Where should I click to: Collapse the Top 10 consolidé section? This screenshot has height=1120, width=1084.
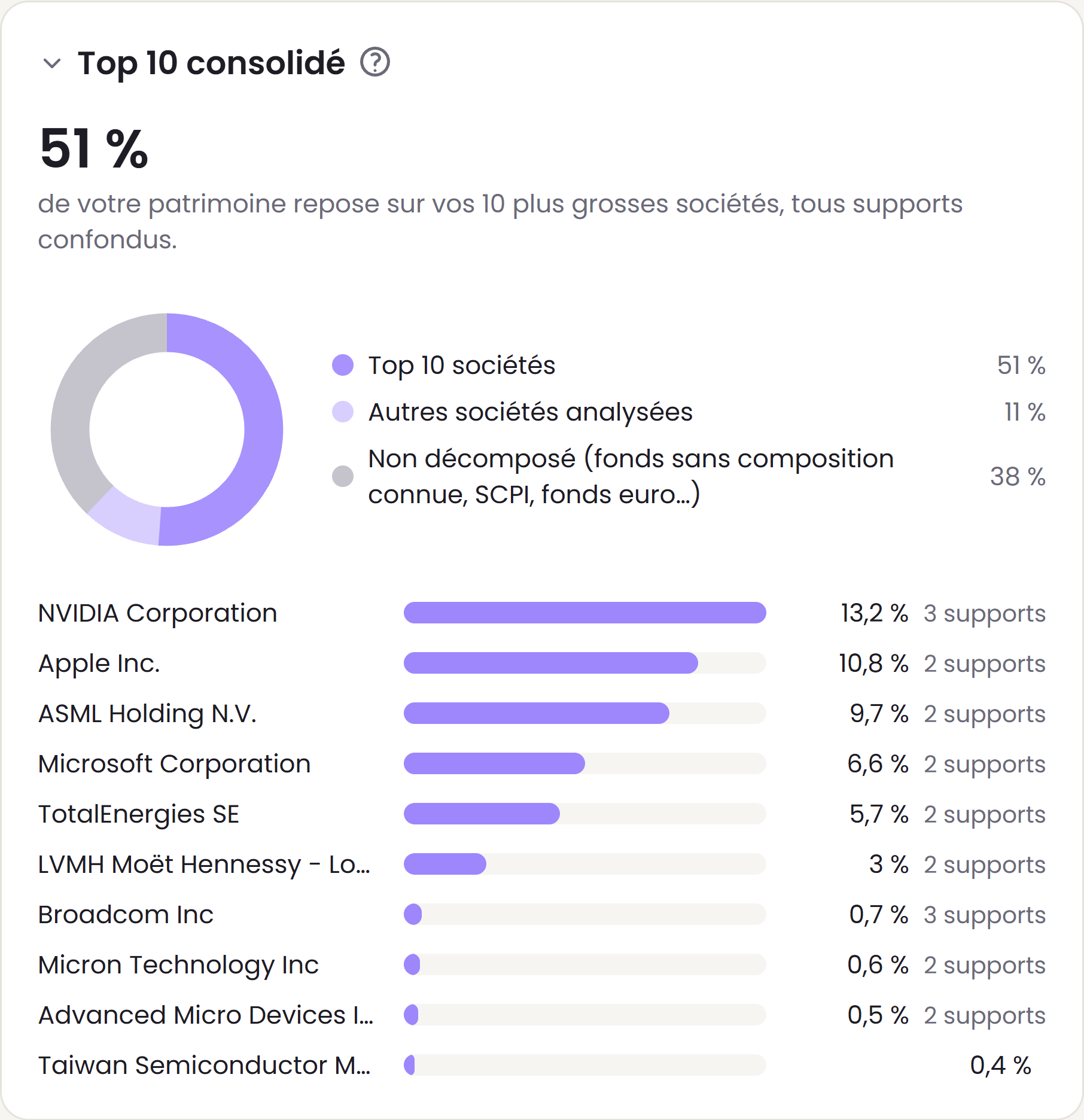(53, 63)
